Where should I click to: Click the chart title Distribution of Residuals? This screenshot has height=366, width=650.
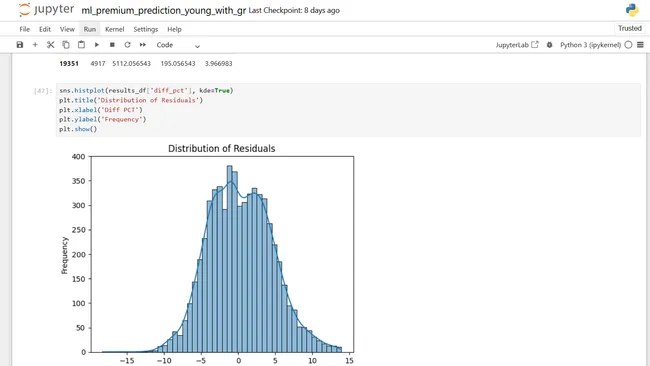(x=221, y=148)
